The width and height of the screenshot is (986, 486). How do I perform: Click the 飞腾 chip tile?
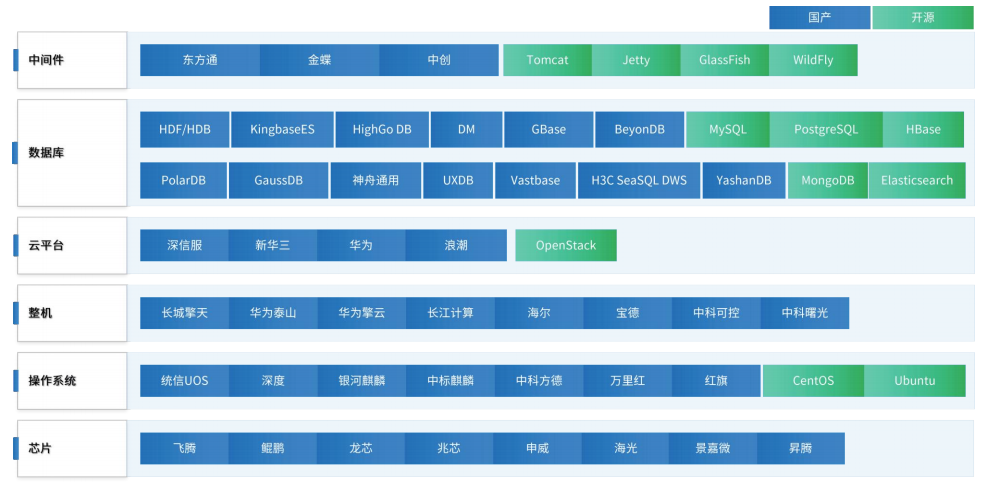[x=184, y=448]
